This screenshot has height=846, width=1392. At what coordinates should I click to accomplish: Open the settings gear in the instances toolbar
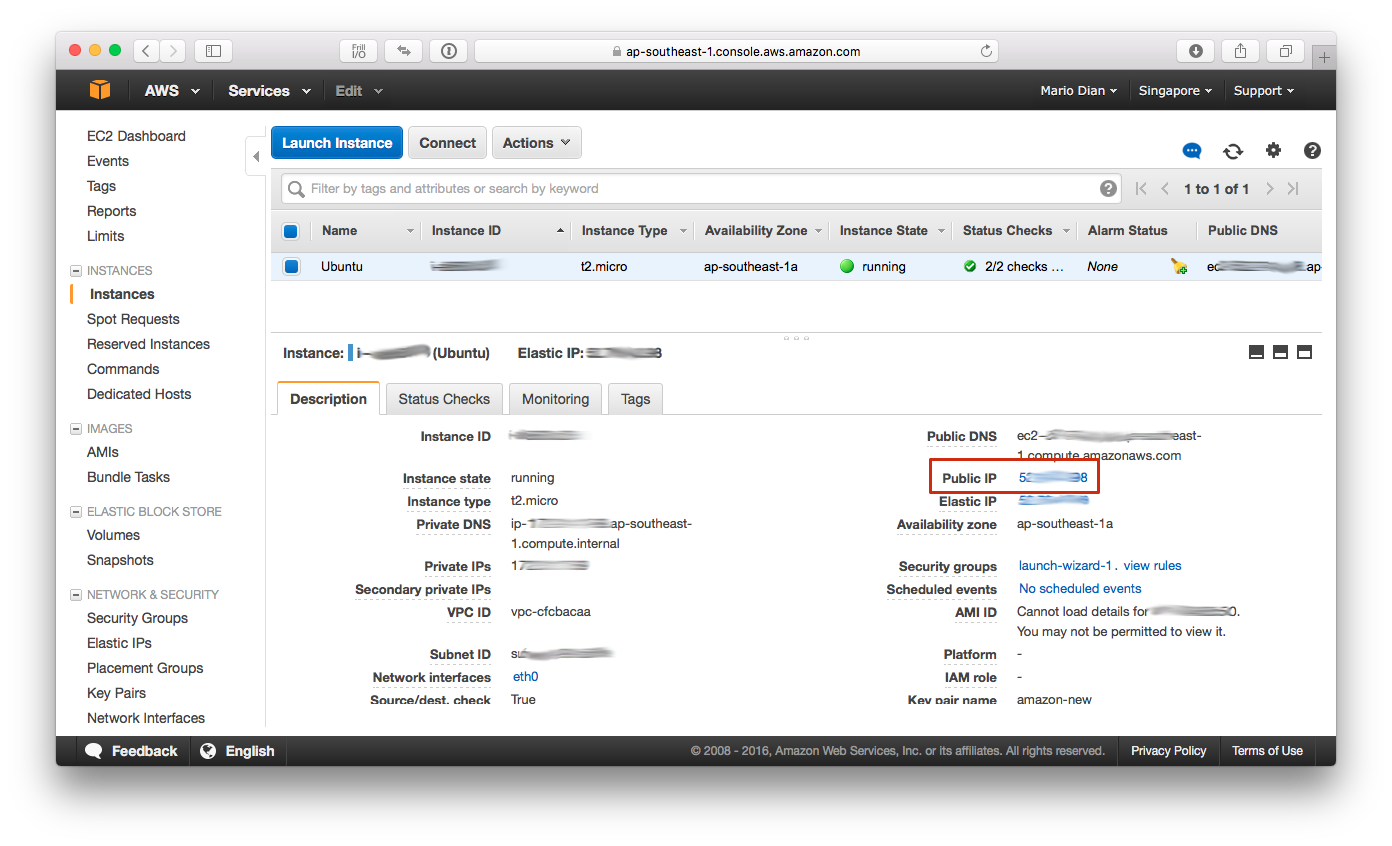click(x=1273, y=150)
